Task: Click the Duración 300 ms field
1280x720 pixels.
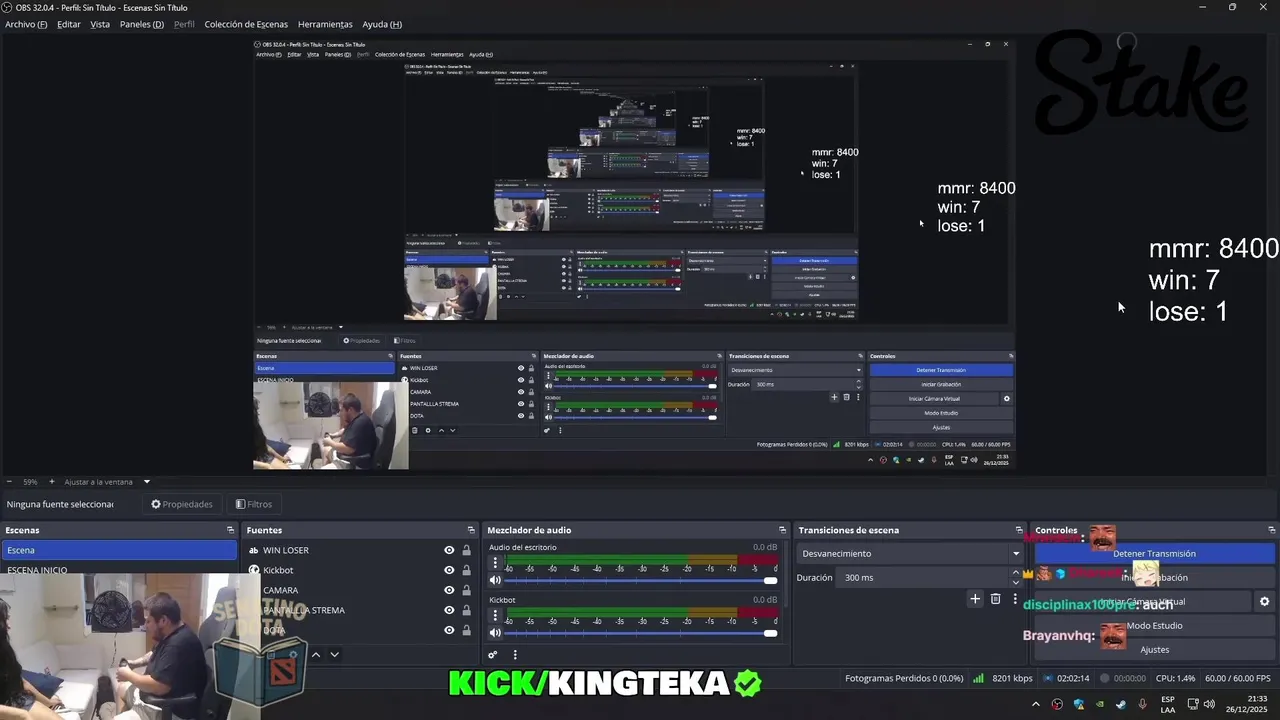Action: click(923, 577)
